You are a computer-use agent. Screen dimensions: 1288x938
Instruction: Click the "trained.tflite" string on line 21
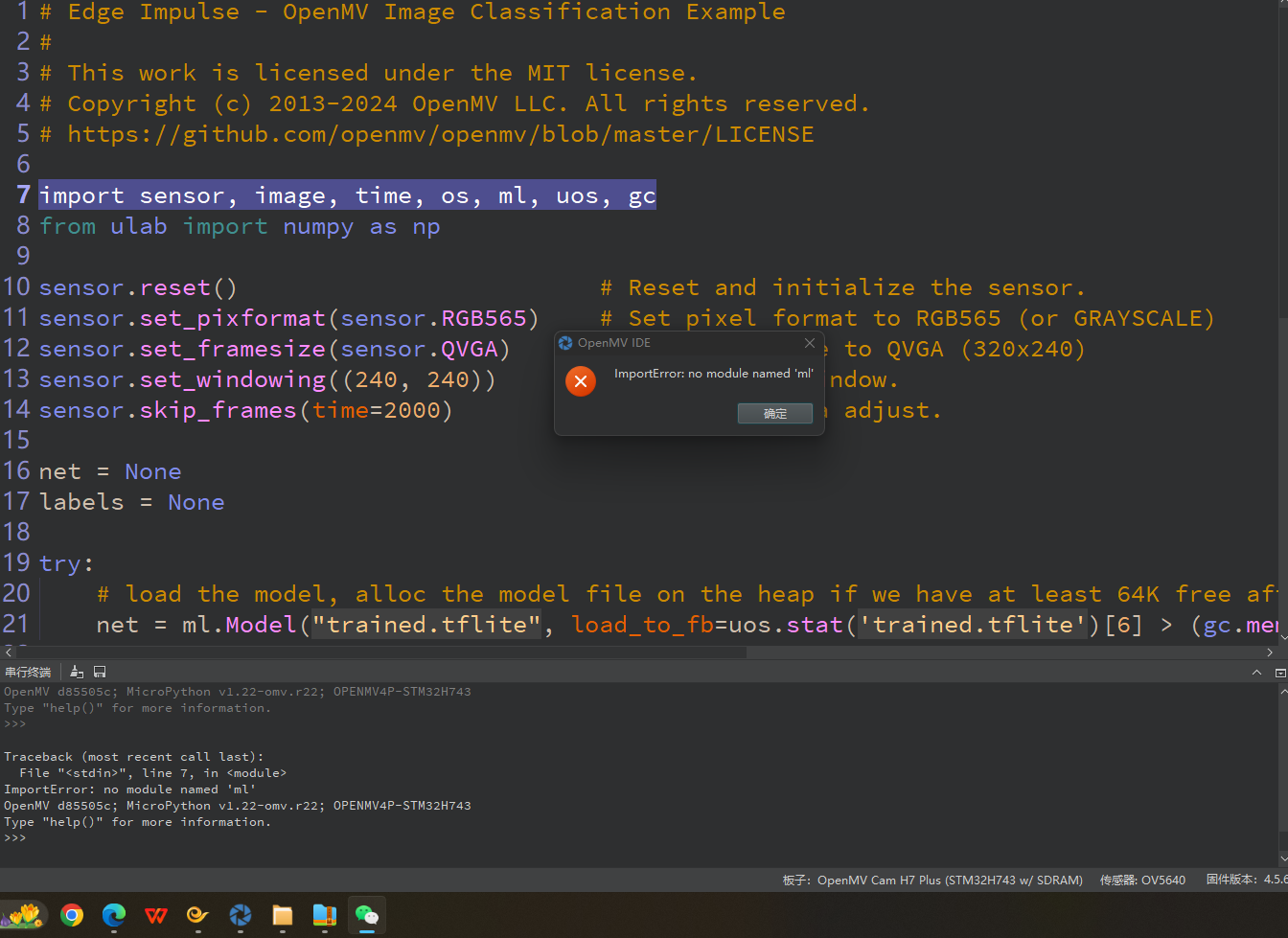426,625
